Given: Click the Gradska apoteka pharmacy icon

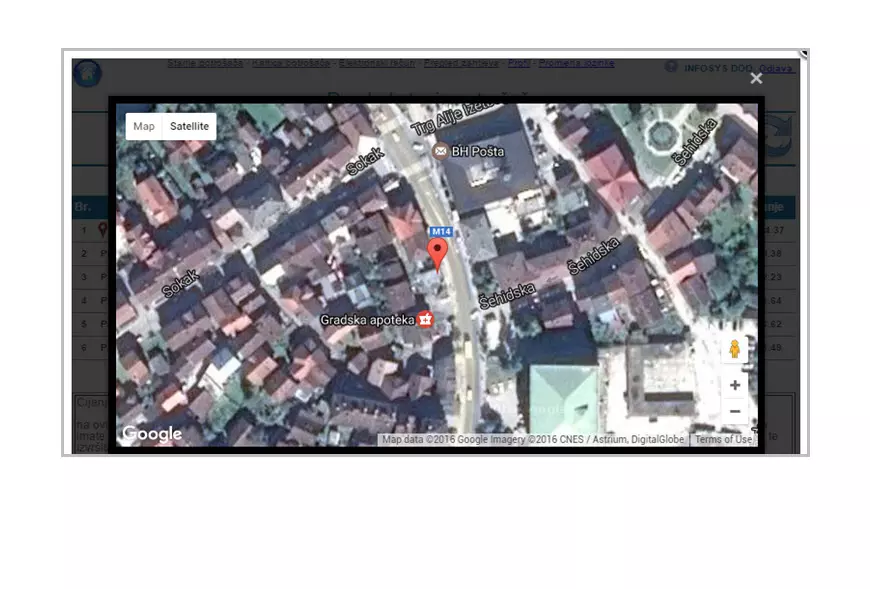Looking at the screenshot, I should tap(426, 320).
